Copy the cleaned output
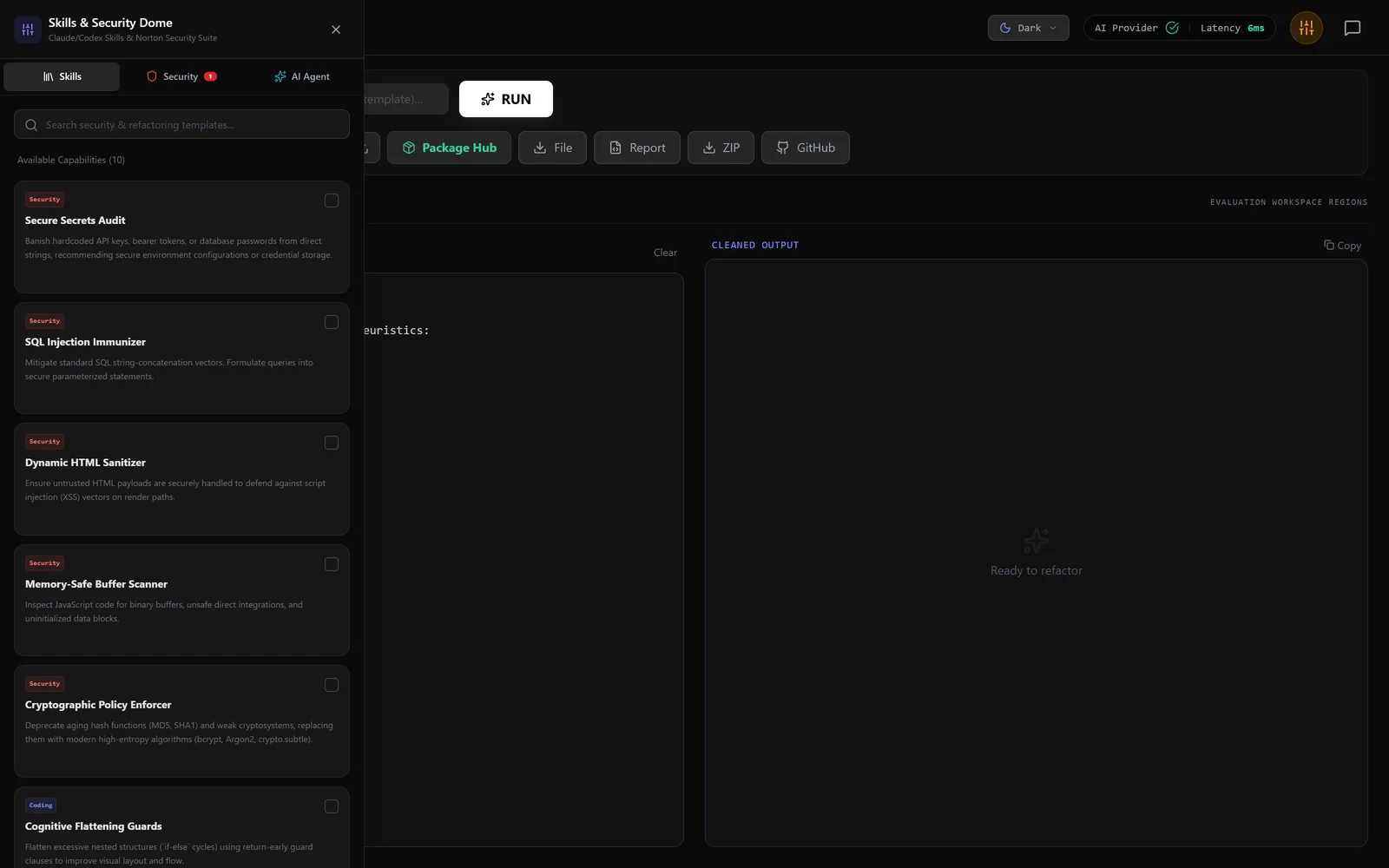 coord(1342,246)
